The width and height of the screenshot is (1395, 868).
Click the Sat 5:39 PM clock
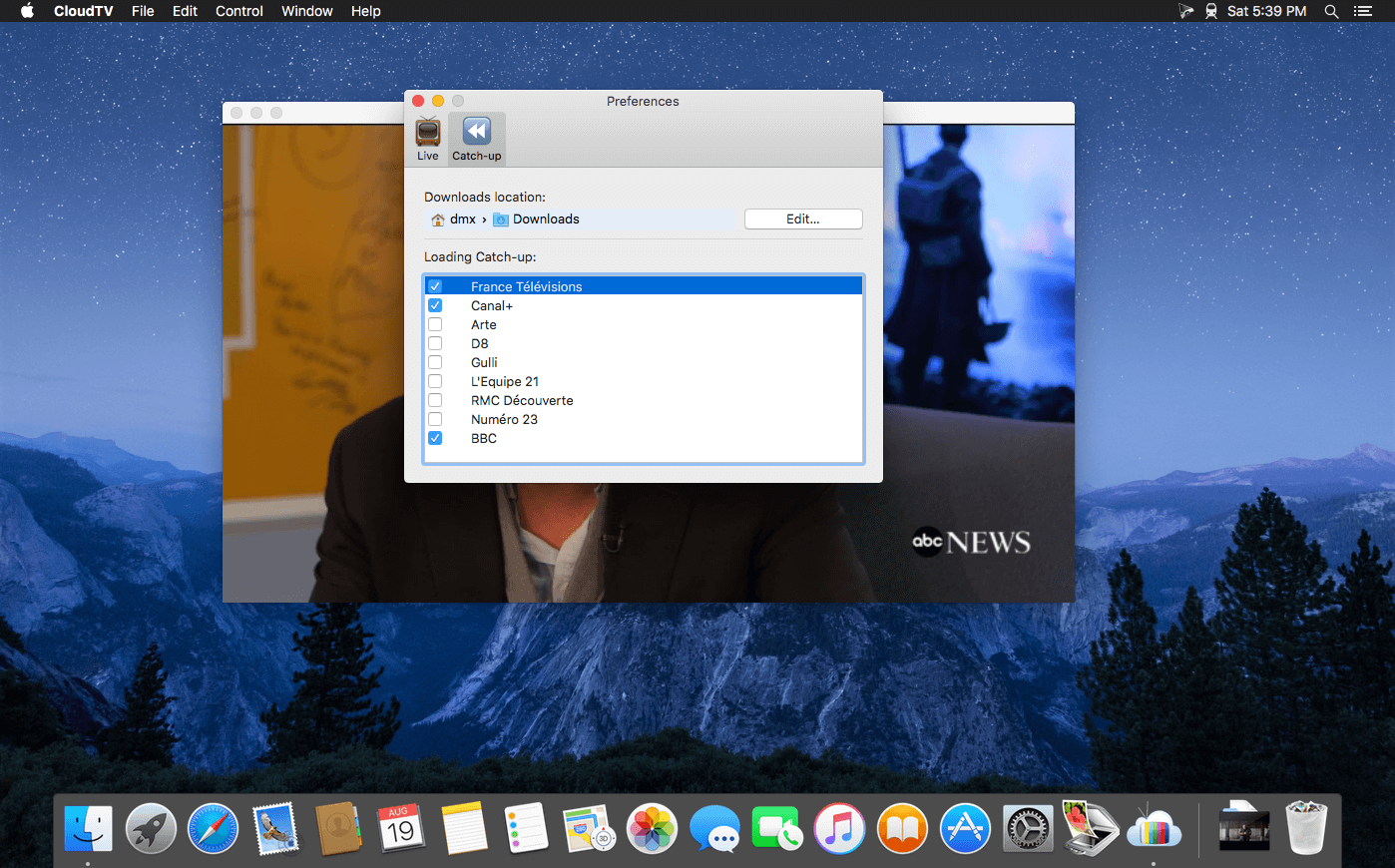tap(1266, 11)
